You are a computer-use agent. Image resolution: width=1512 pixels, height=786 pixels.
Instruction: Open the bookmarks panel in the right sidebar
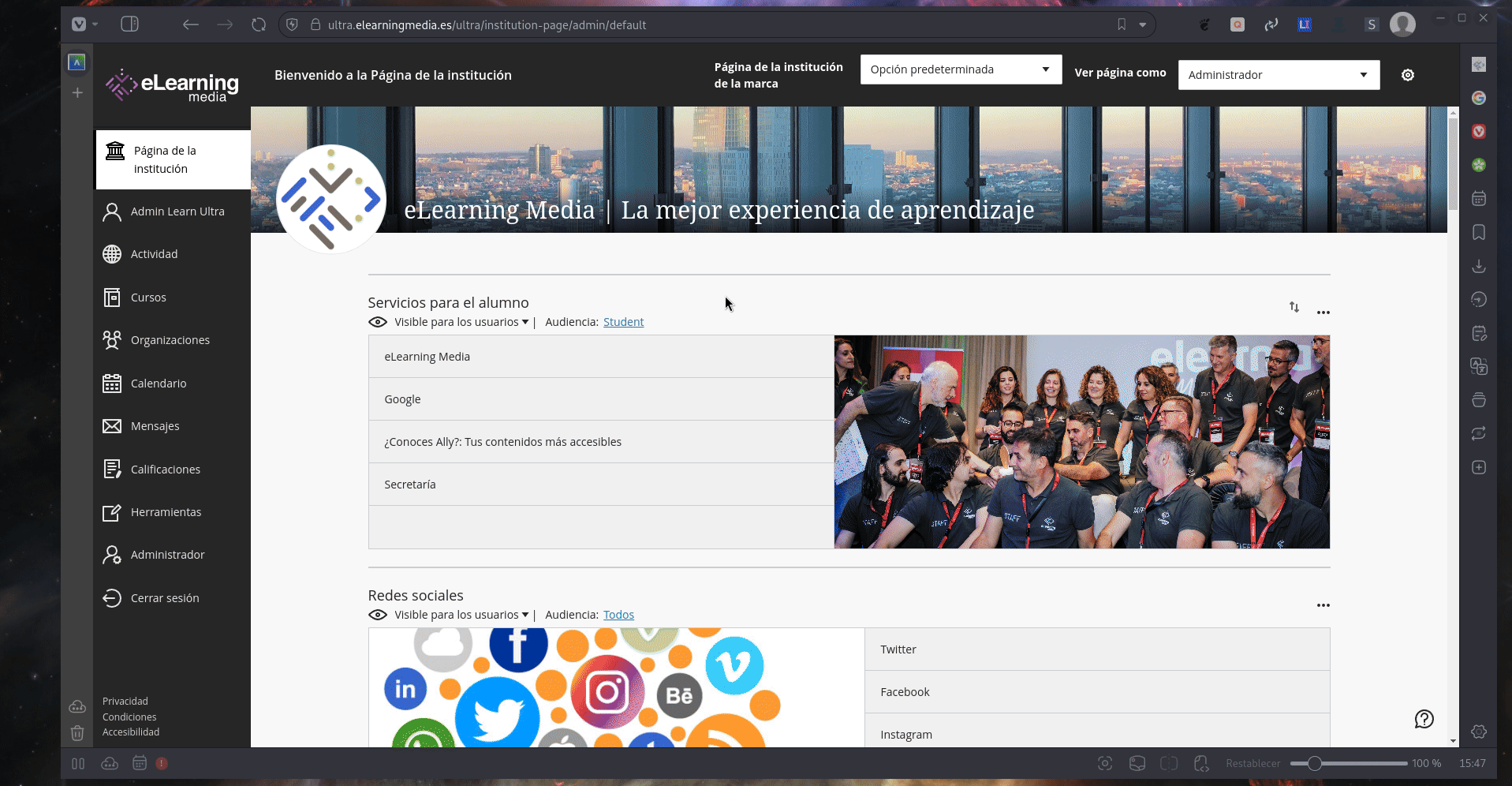pyautogui.click(x=1479, y=232)
